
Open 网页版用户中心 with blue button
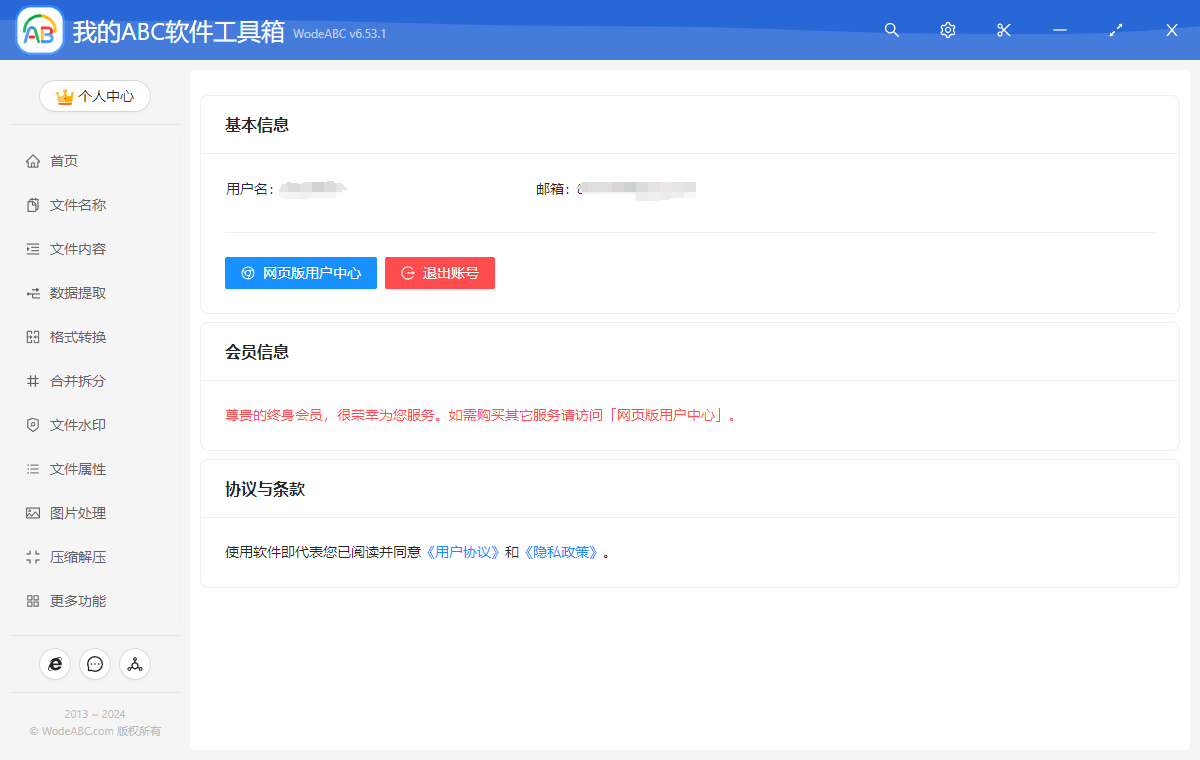[x=300, y=272]
